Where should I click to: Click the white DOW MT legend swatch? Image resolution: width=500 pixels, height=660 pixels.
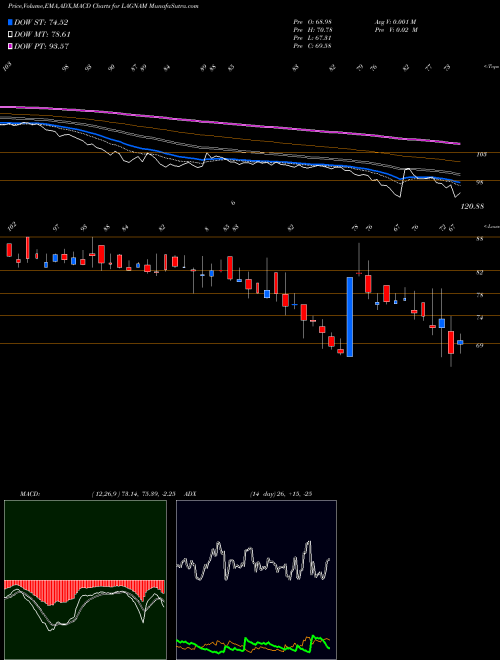(x=11, y=35)
